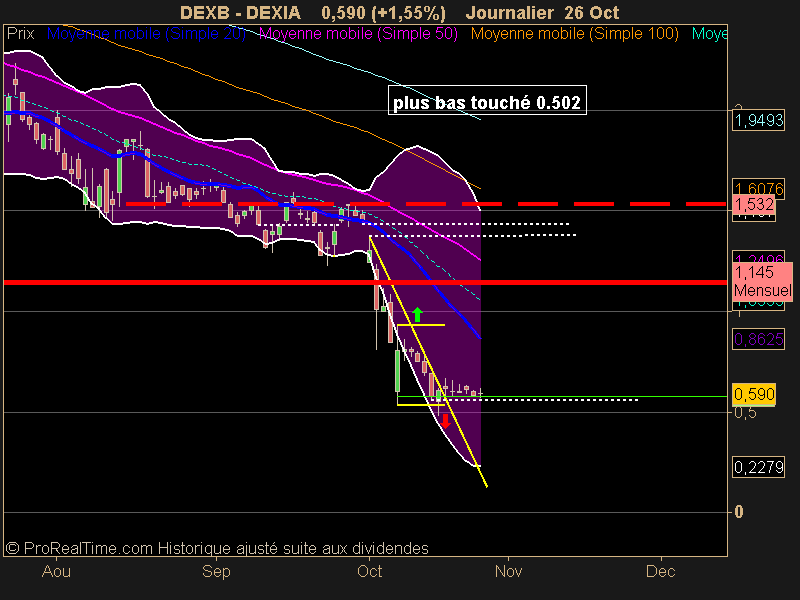
Task: Click the Prix legend label
Action: (20, 34)
